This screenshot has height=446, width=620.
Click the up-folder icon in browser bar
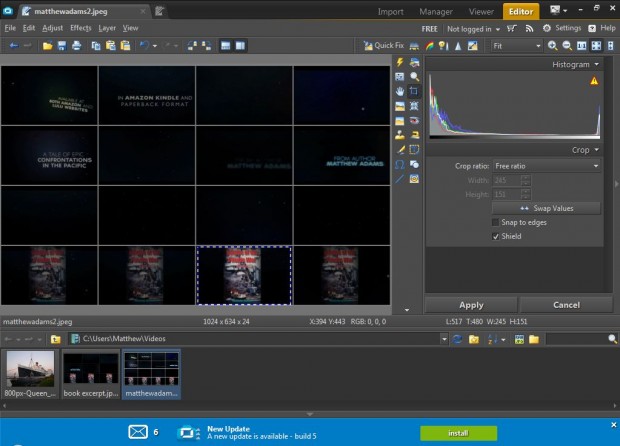pos(56,339)
